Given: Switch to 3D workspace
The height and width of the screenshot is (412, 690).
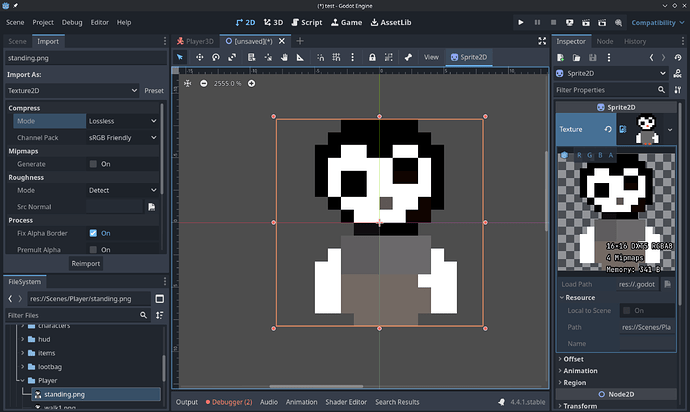Looking at the screenshot, I should tap(273, 22).
